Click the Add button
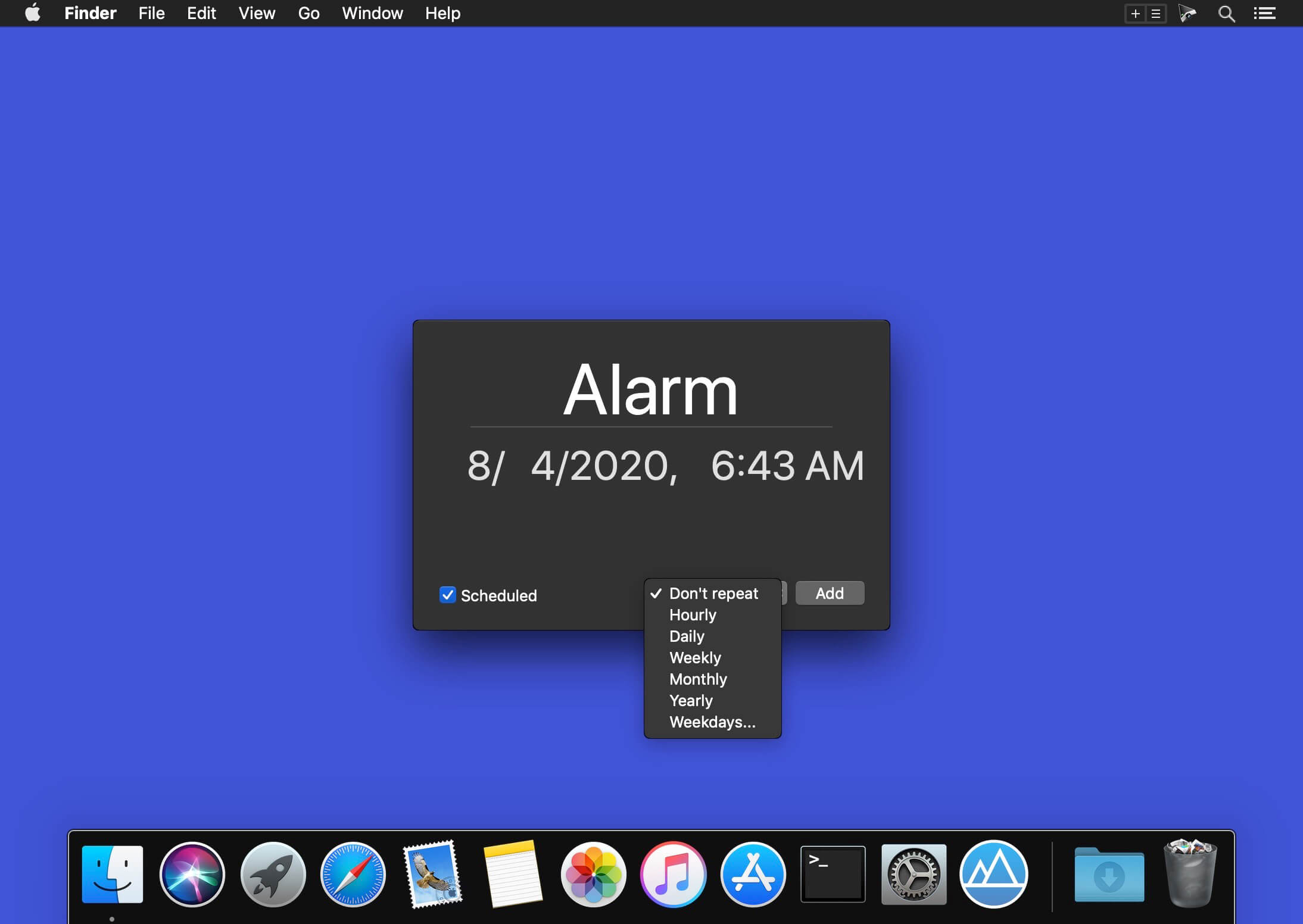 click(x=830, y=593)
